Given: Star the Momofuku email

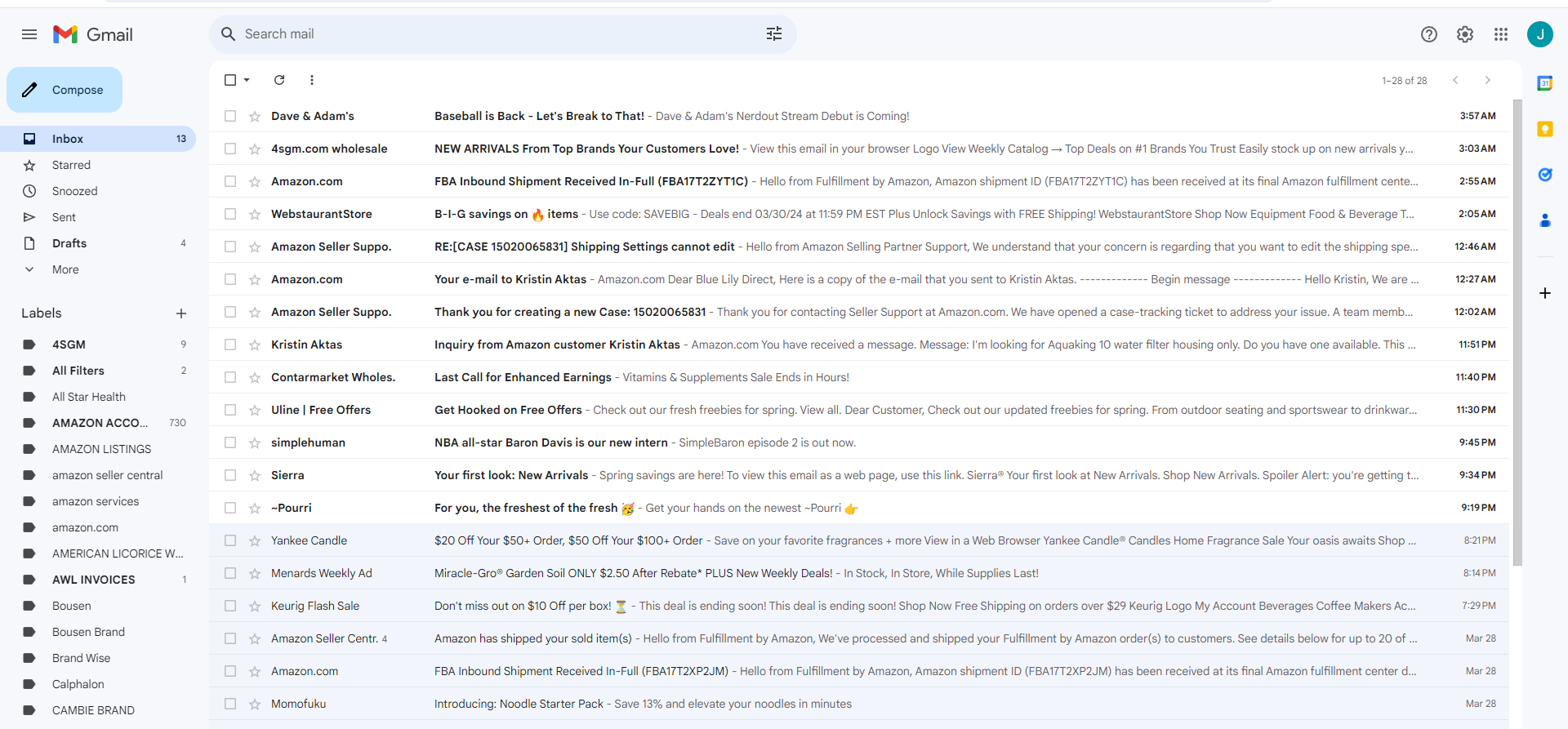Looking at the screenshot, I should tap(255, 705).
